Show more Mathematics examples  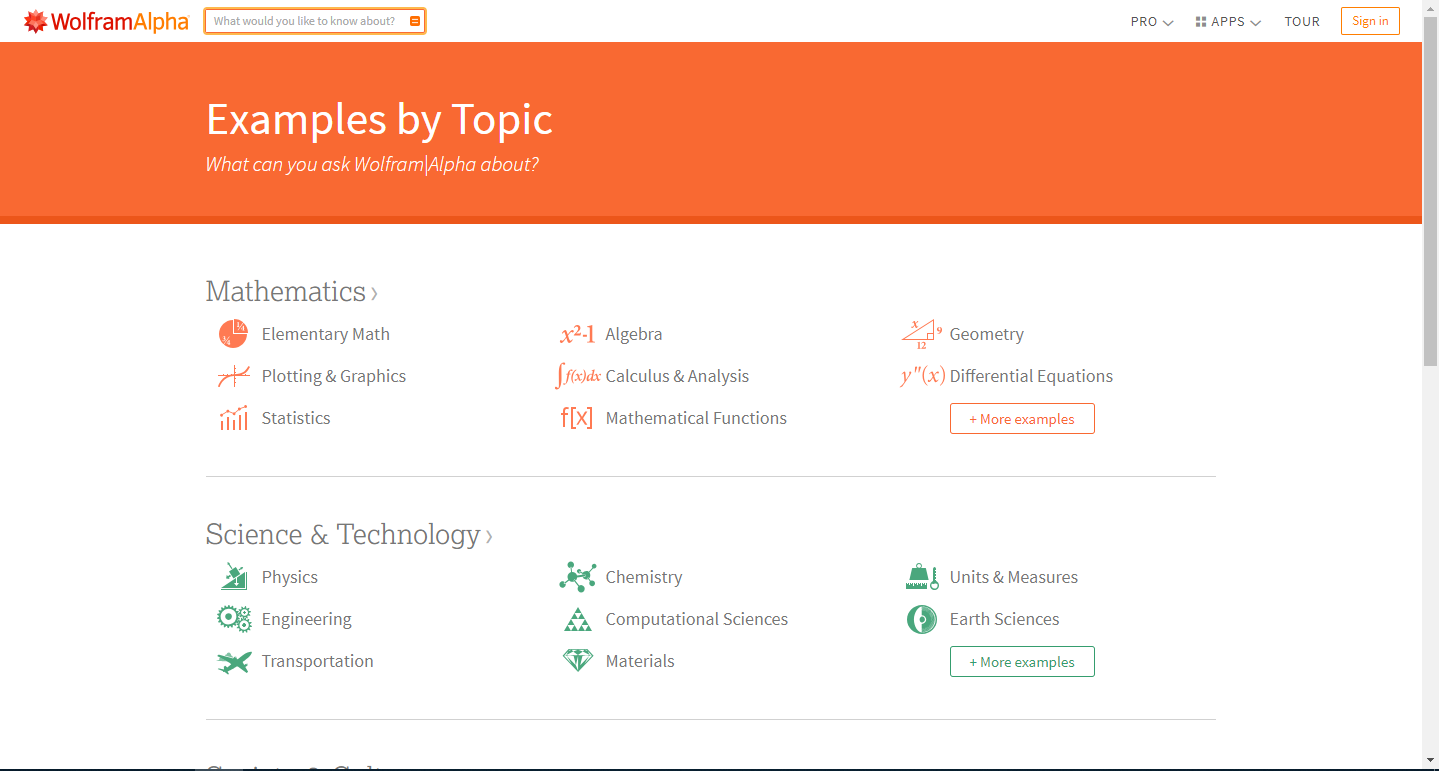tap(1022, 419)
